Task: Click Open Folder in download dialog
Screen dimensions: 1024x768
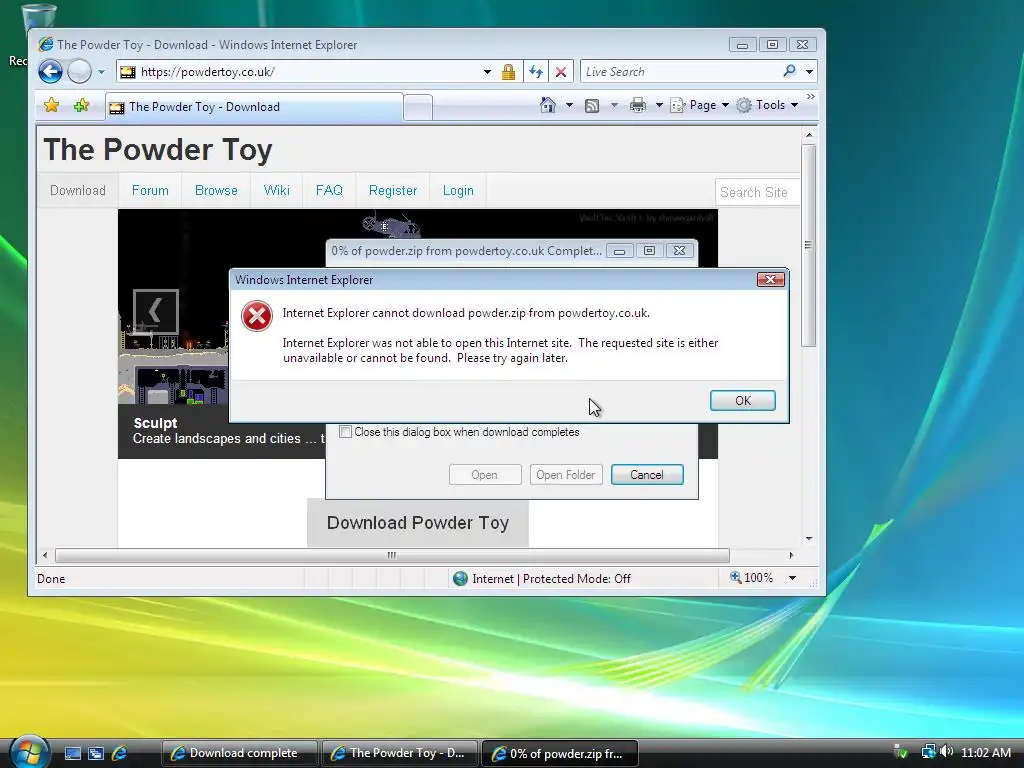Action: pos(566,475)
